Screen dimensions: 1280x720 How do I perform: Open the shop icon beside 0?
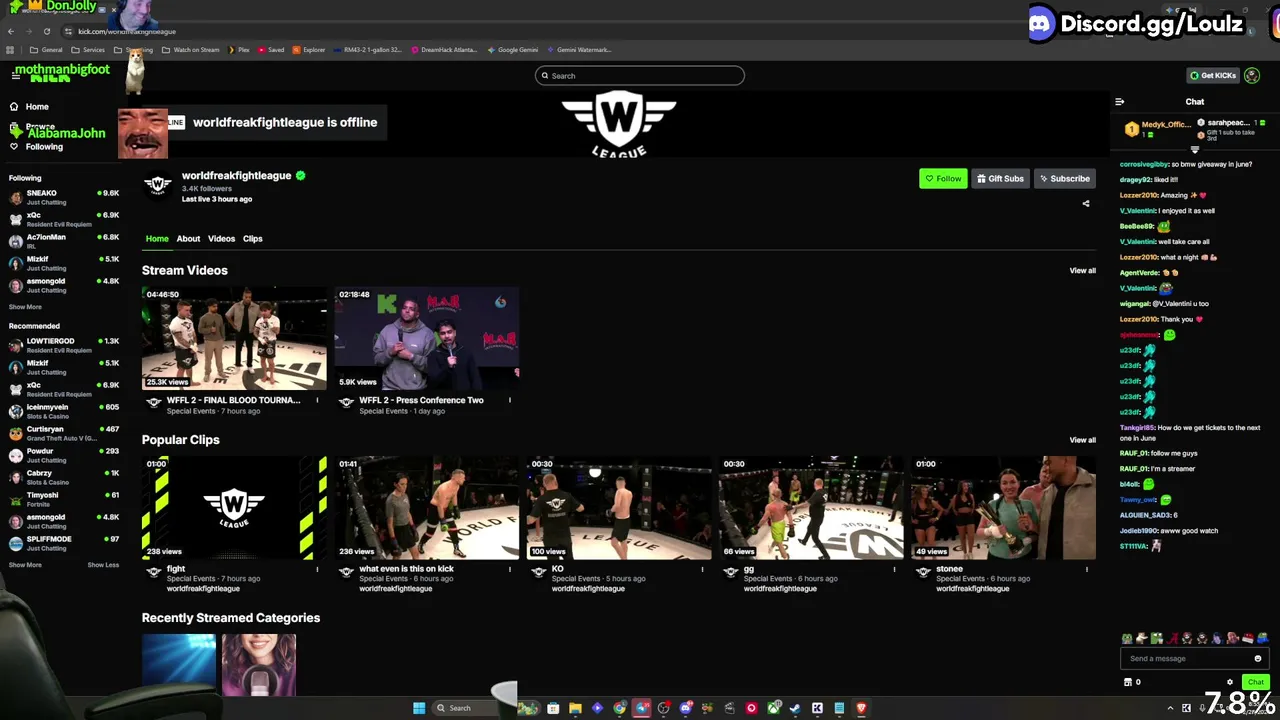pos(1128,682)
